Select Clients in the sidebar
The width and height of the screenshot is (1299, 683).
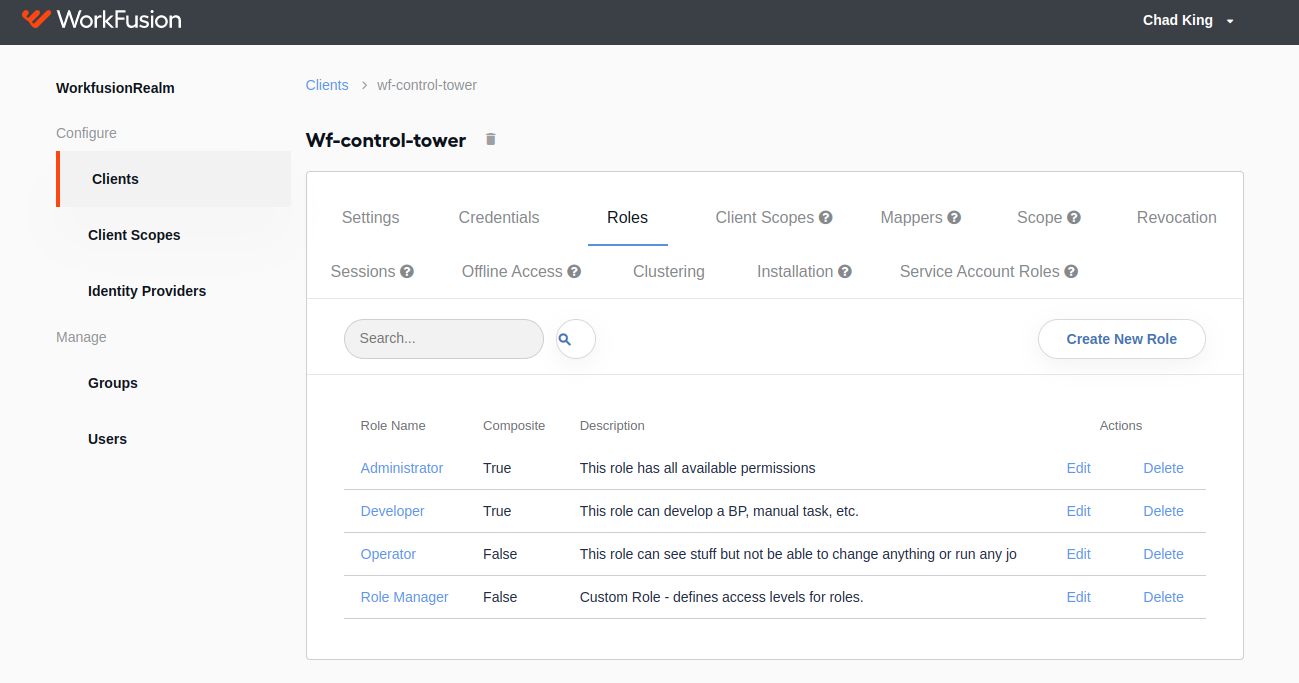point(174,179)
